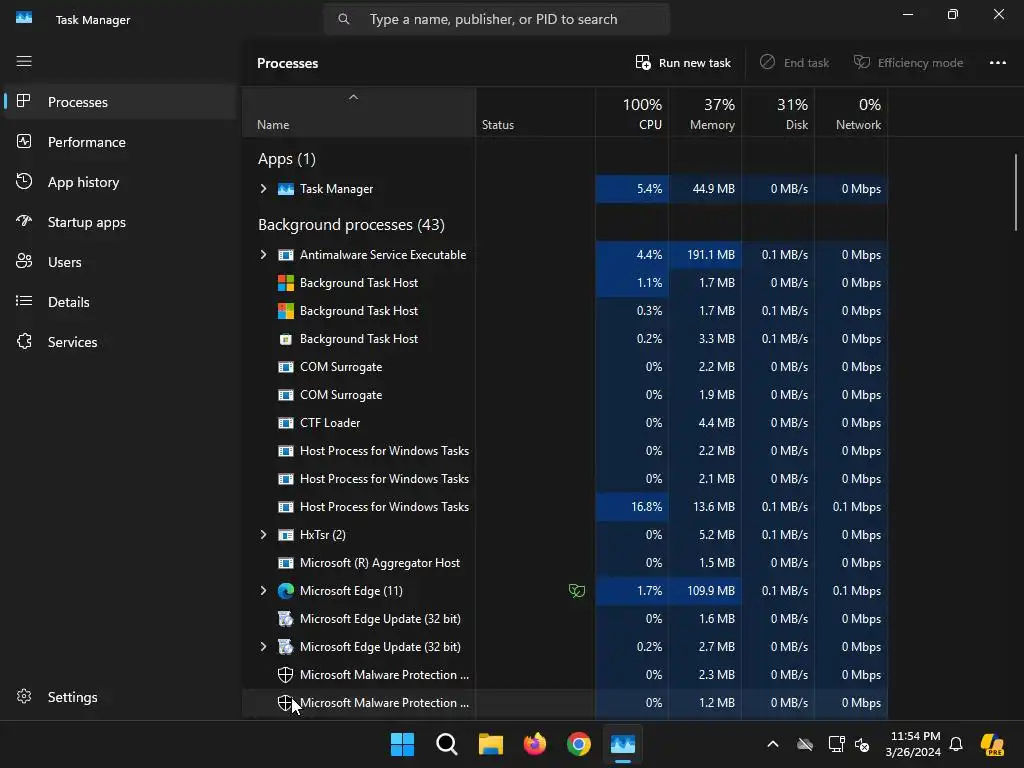Sort by the Memory column header
The height and width of the screenshot is (768, 1024).
[x=705, y=112]
